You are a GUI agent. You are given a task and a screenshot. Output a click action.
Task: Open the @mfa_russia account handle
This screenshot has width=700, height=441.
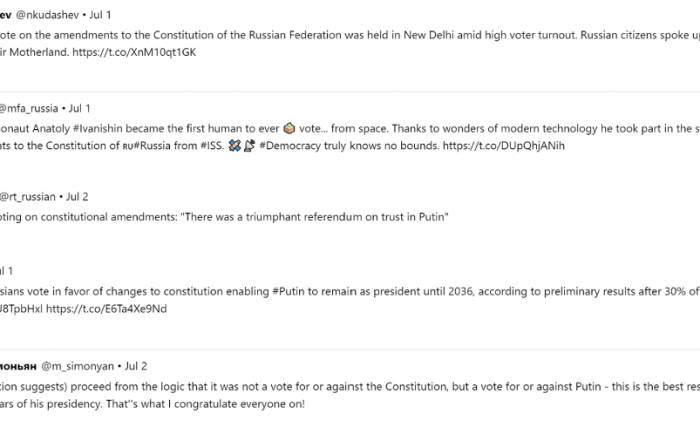[x=29, y=108]
